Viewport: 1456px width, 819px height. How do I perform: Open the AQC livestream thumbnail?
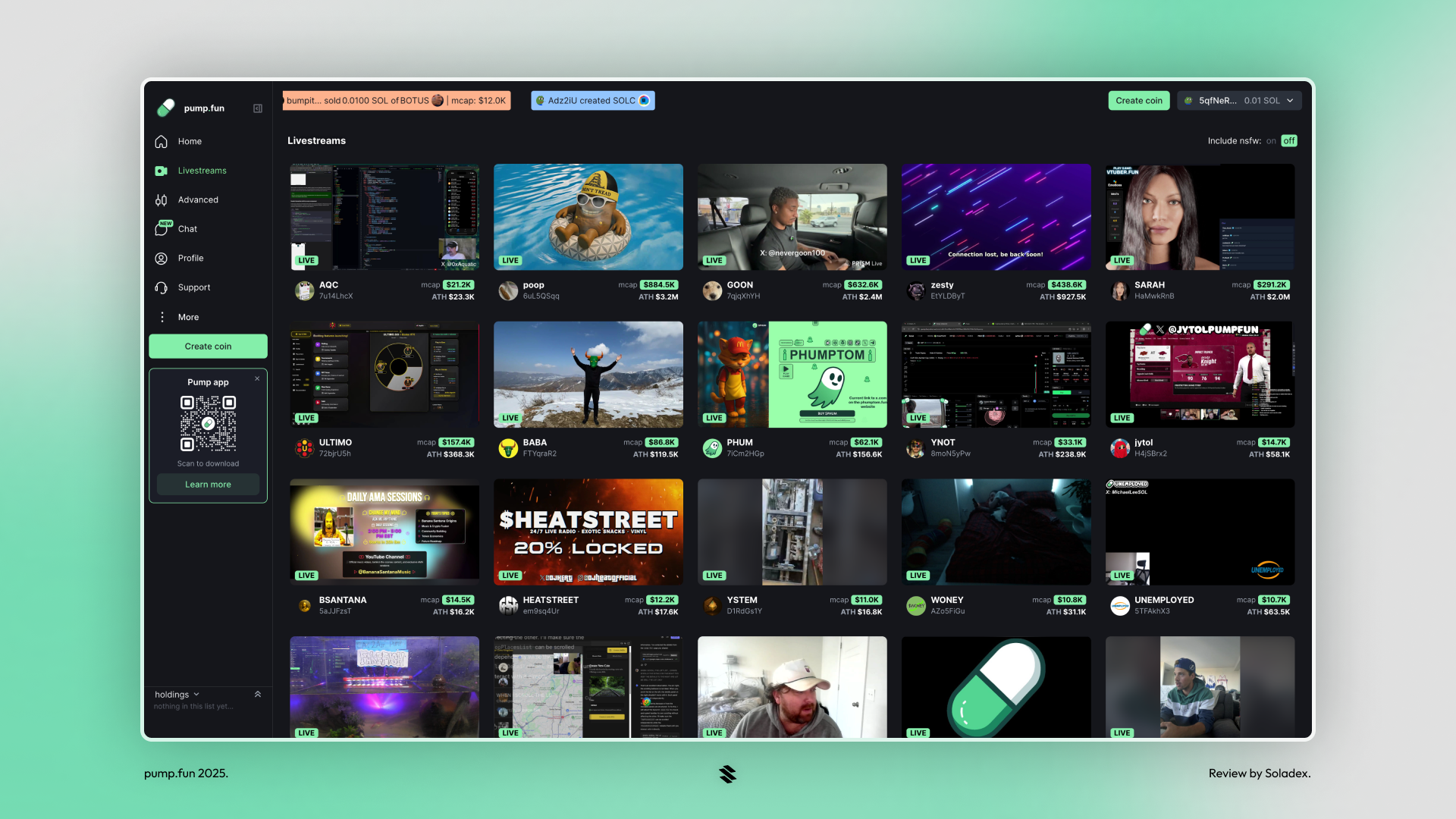coord(384,217)
